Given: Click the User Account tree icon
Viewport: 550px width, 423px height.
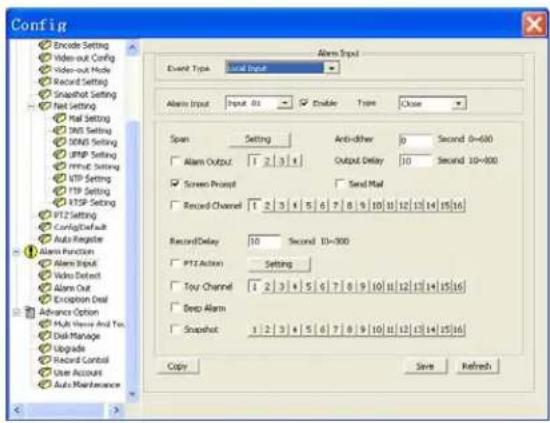Looking at the screenshot, I should (x=45, y=372).
